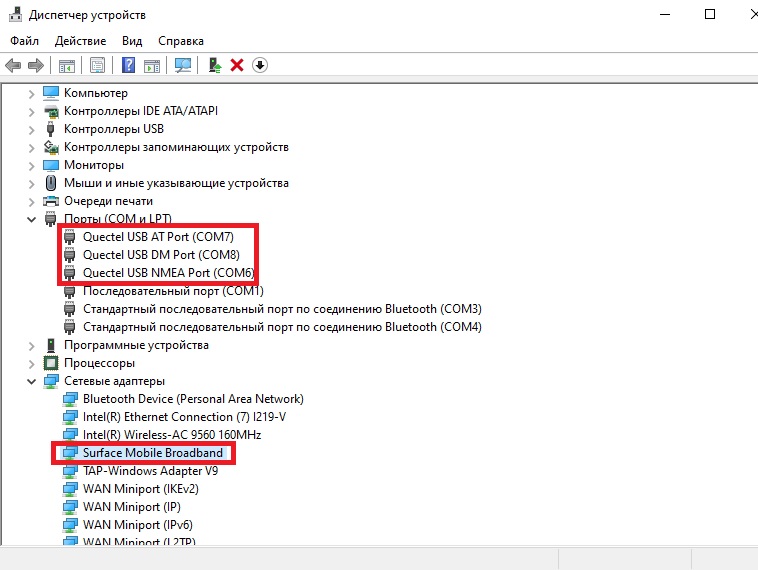Viewport: 758px width, 570px height.
Task: Select Quectel USB NMEA Port (COM6)
Action: pyautogui.click(x=168, y=273)
